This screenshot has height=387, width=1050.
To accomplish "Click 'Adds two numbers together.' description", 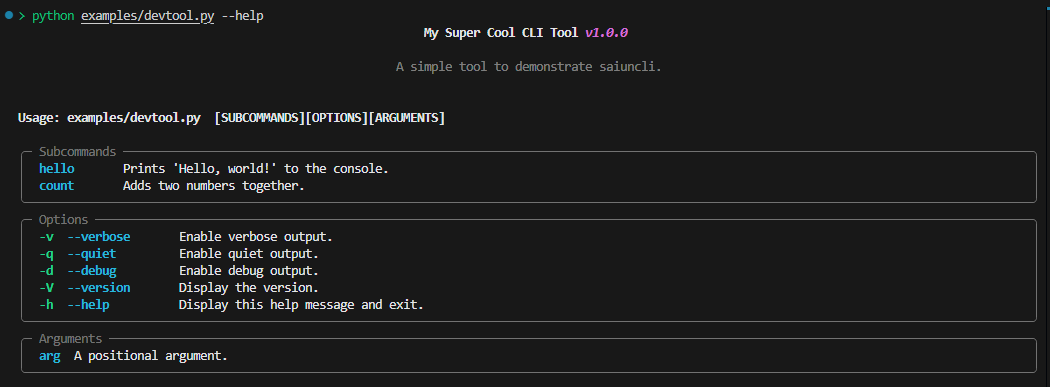I will pos(214,185).
